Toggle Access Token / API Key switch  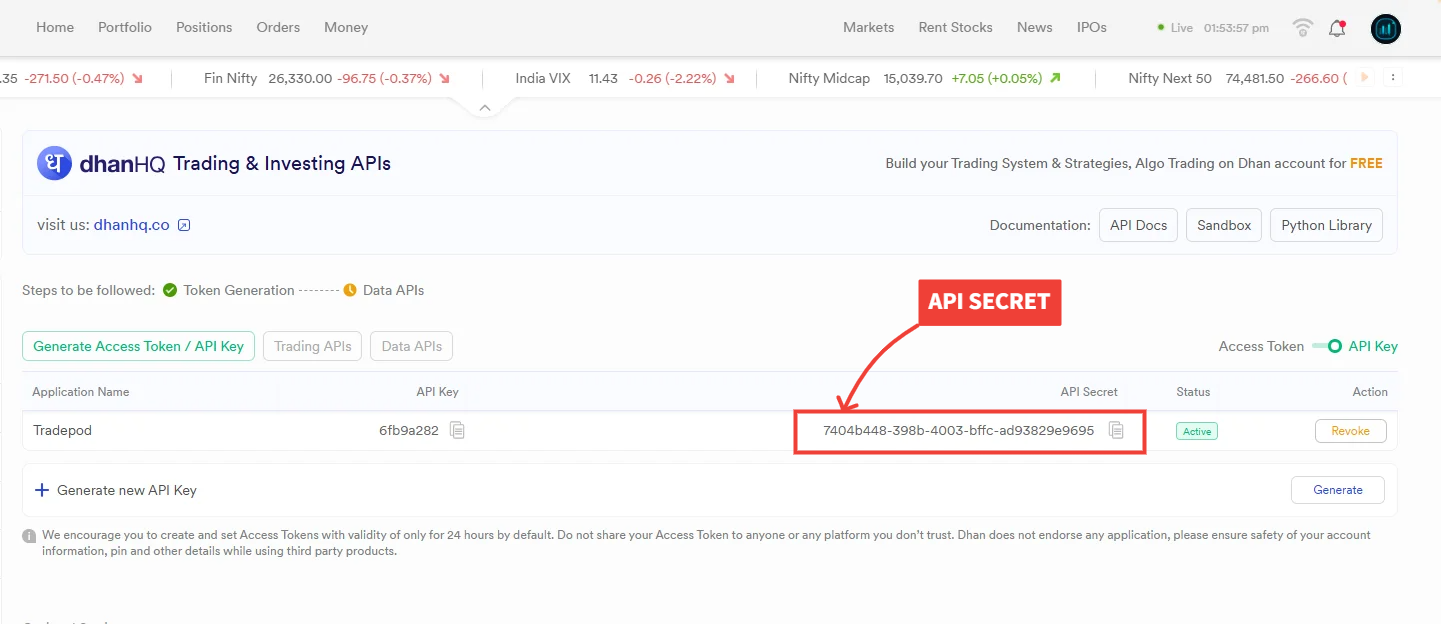click(x=1327, y=346)
